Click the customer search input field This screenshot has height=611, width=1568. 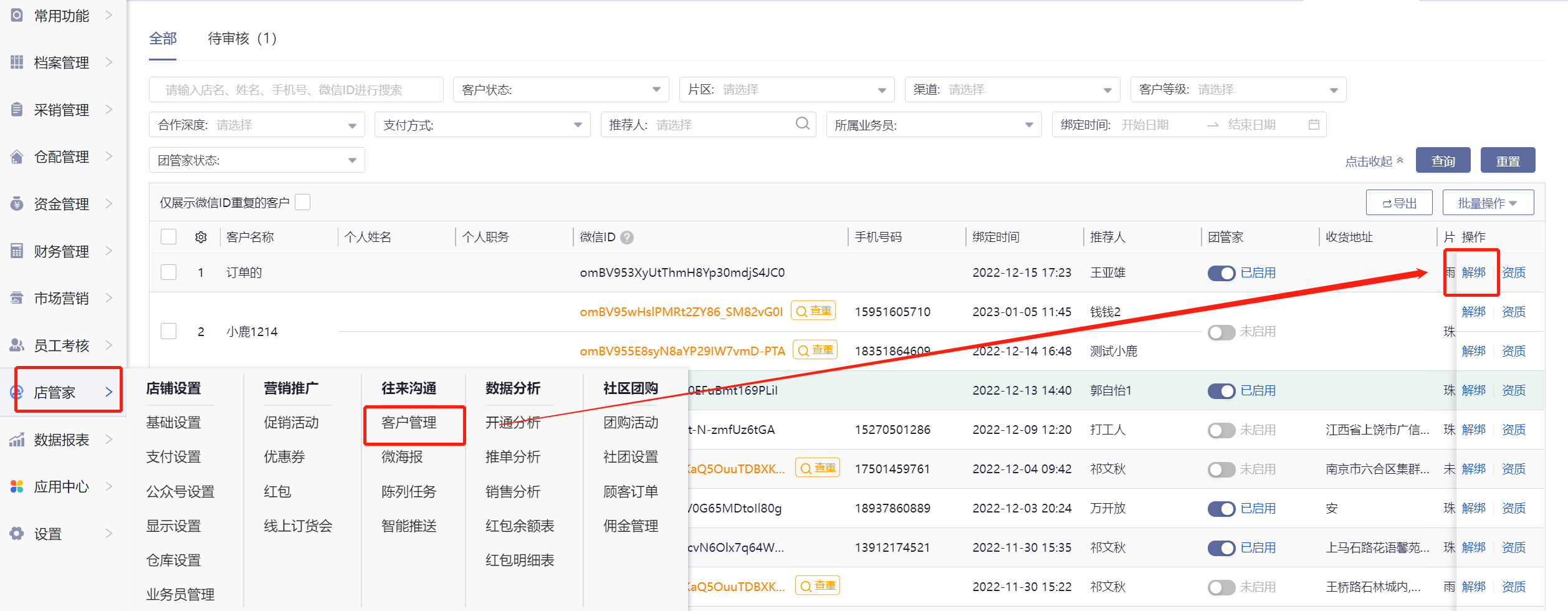pyautogui.click(x=296, y=90)
